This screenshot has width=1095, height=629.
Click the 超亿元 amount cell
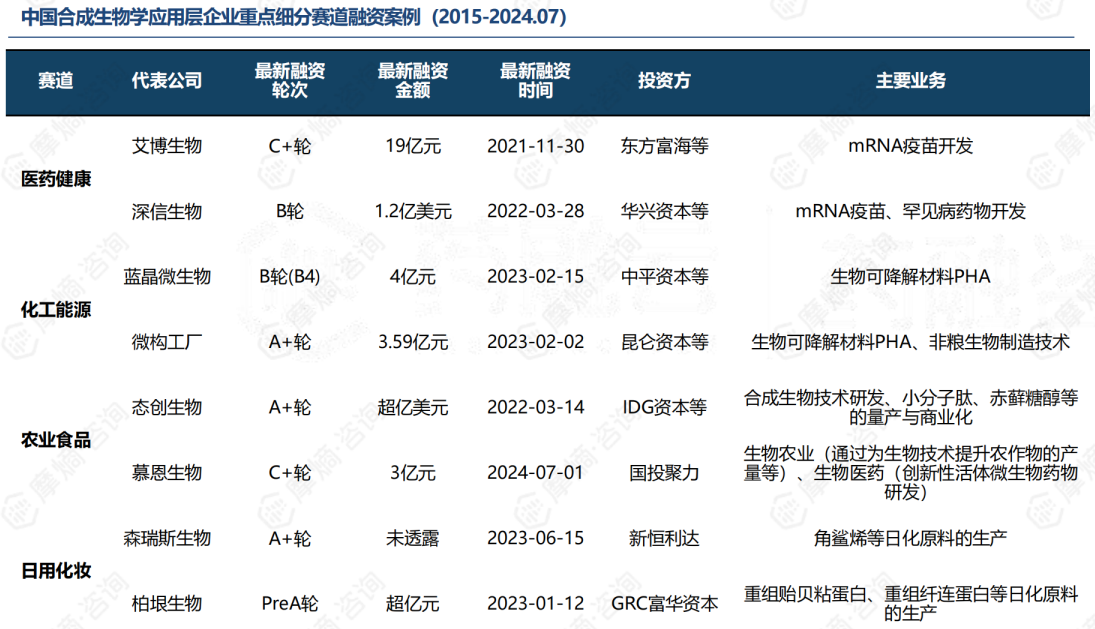click(413, 603)
